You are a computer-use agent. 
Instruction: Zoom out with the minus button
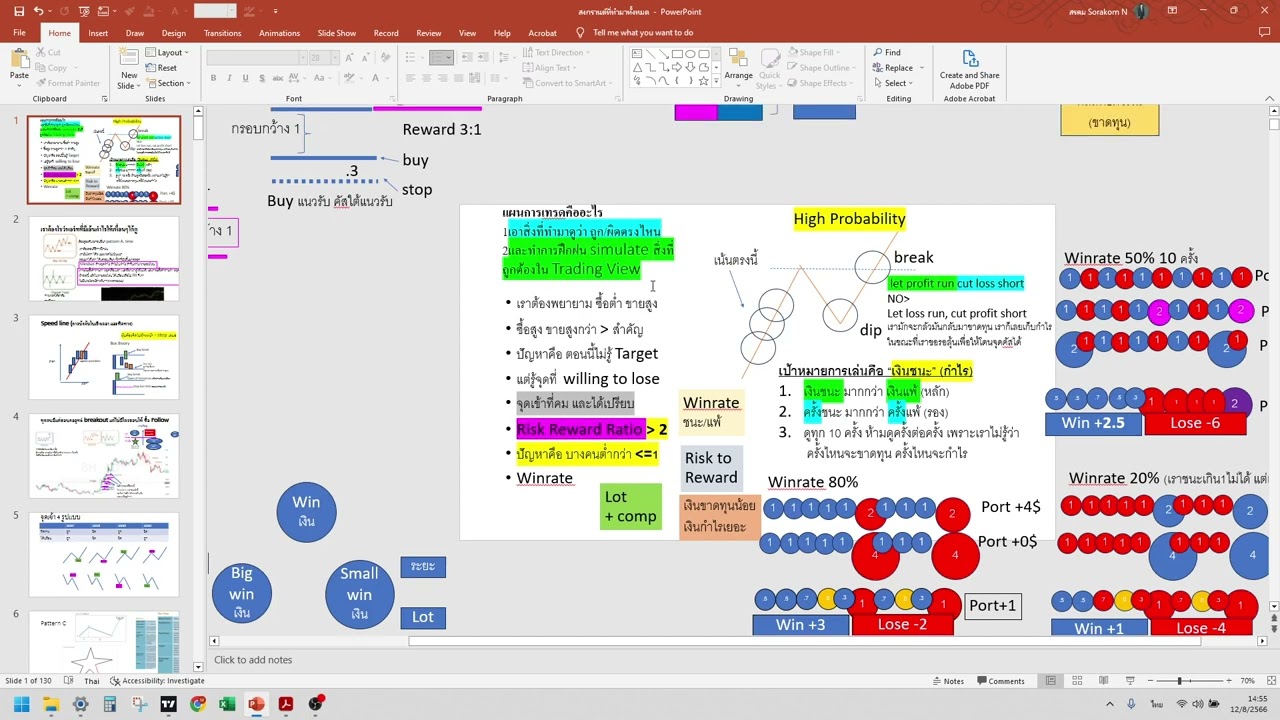point(1148,681)
